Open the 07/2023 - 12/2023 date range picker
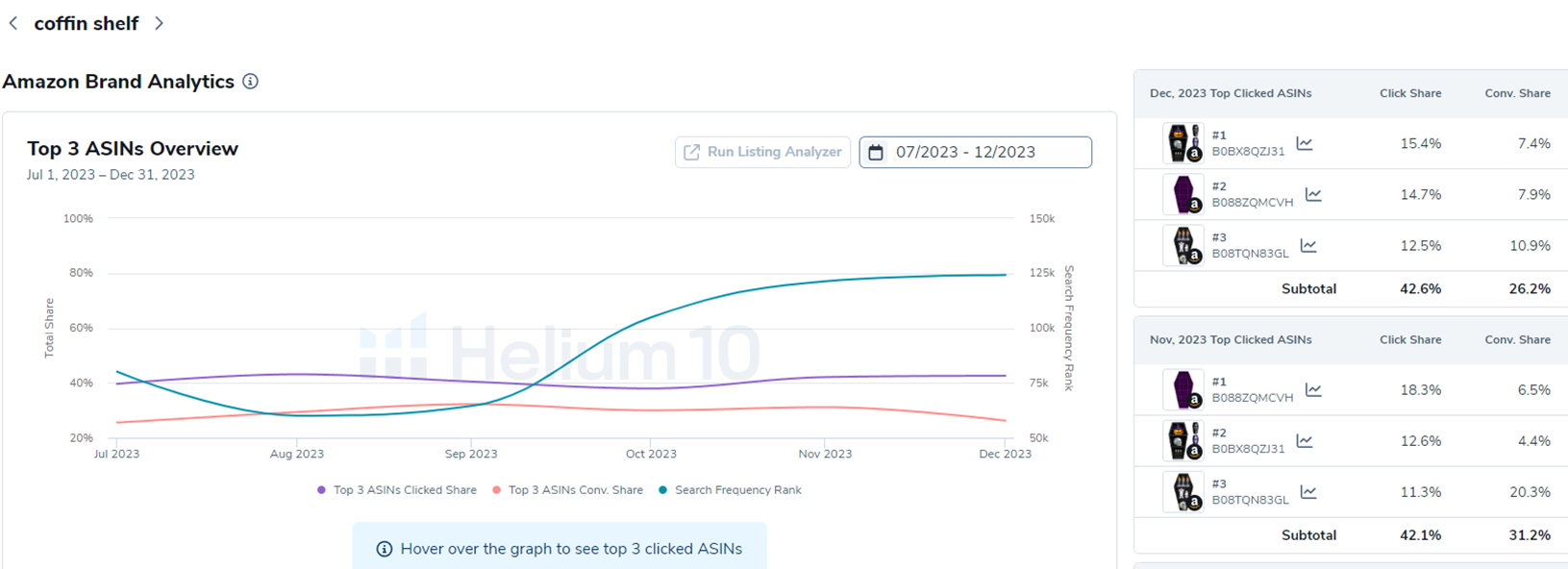Screen dimensions: 1568x569 [x=975, y=152]
